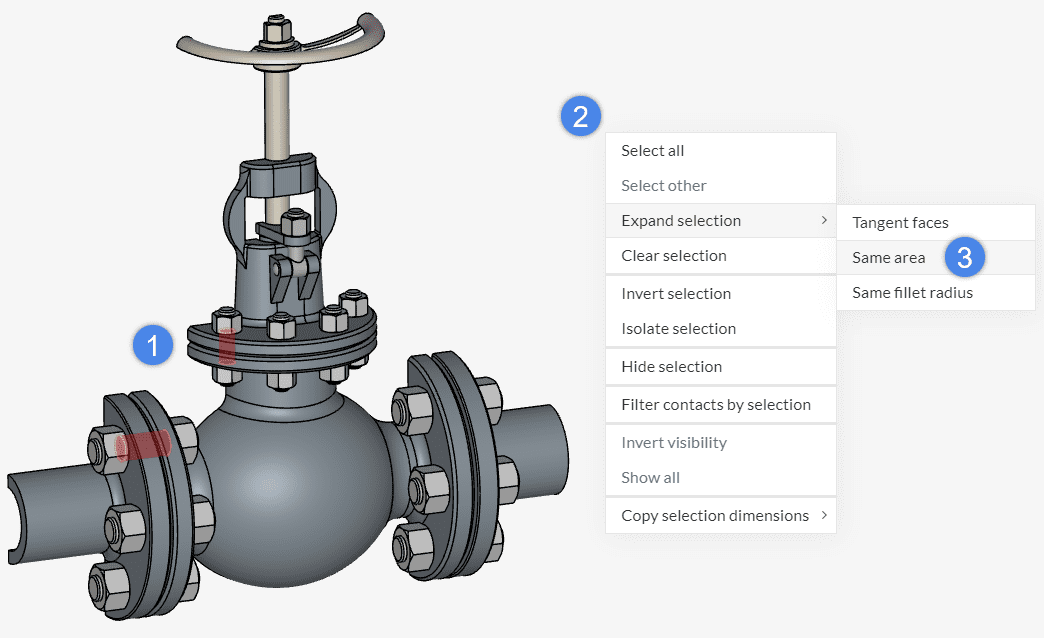The image size is (1044, 638).
Task: Expand the arrow beside 'Copy selection dimensions'
Action: [x=823, y=516]
